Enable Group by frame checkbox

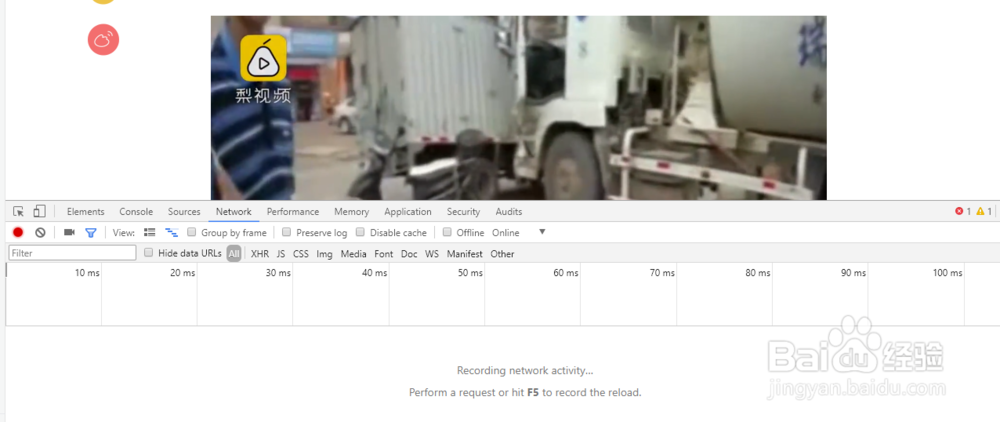[191, 232]
